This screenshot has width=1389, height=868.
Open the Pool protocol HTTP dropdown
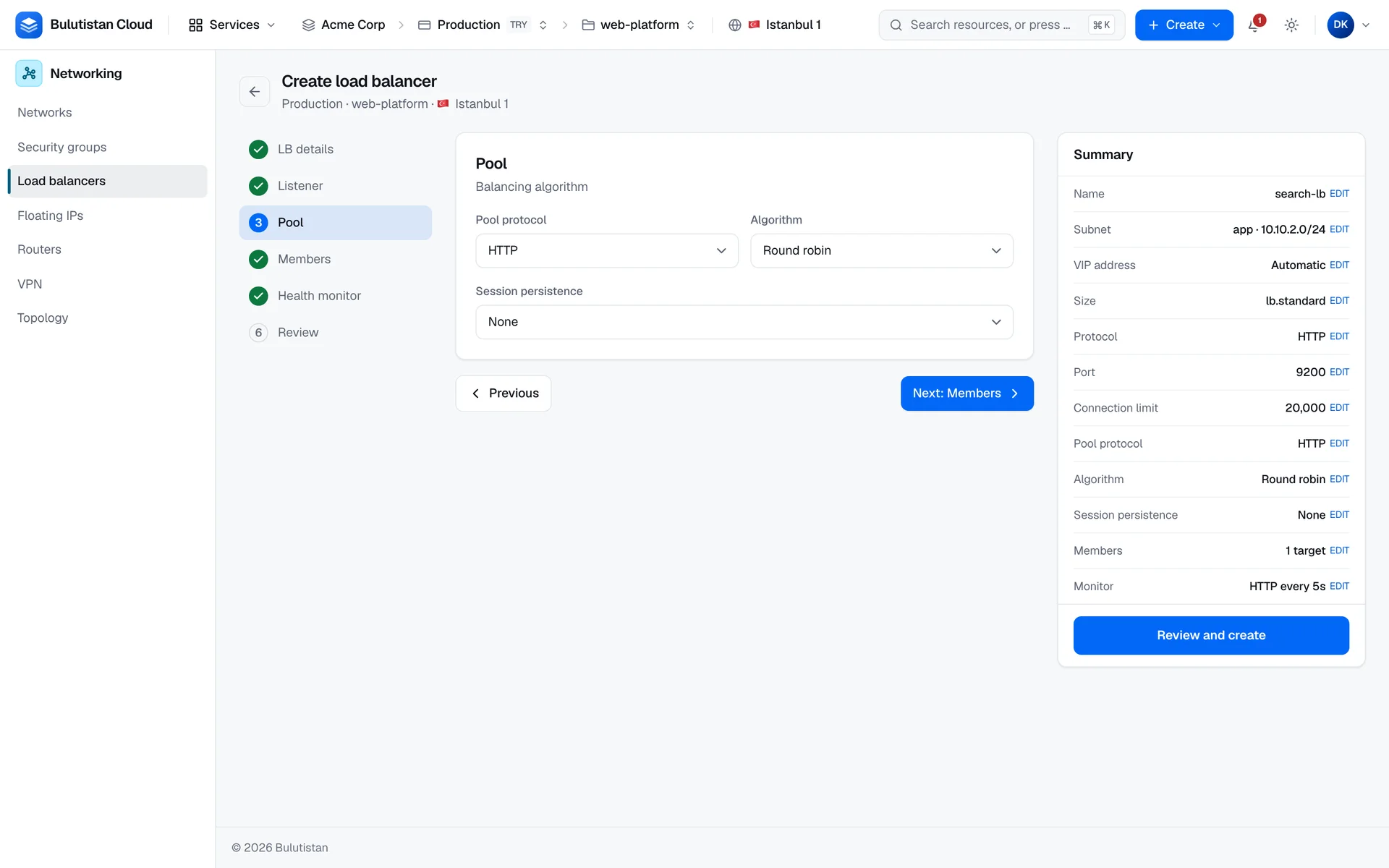[607, 251]
